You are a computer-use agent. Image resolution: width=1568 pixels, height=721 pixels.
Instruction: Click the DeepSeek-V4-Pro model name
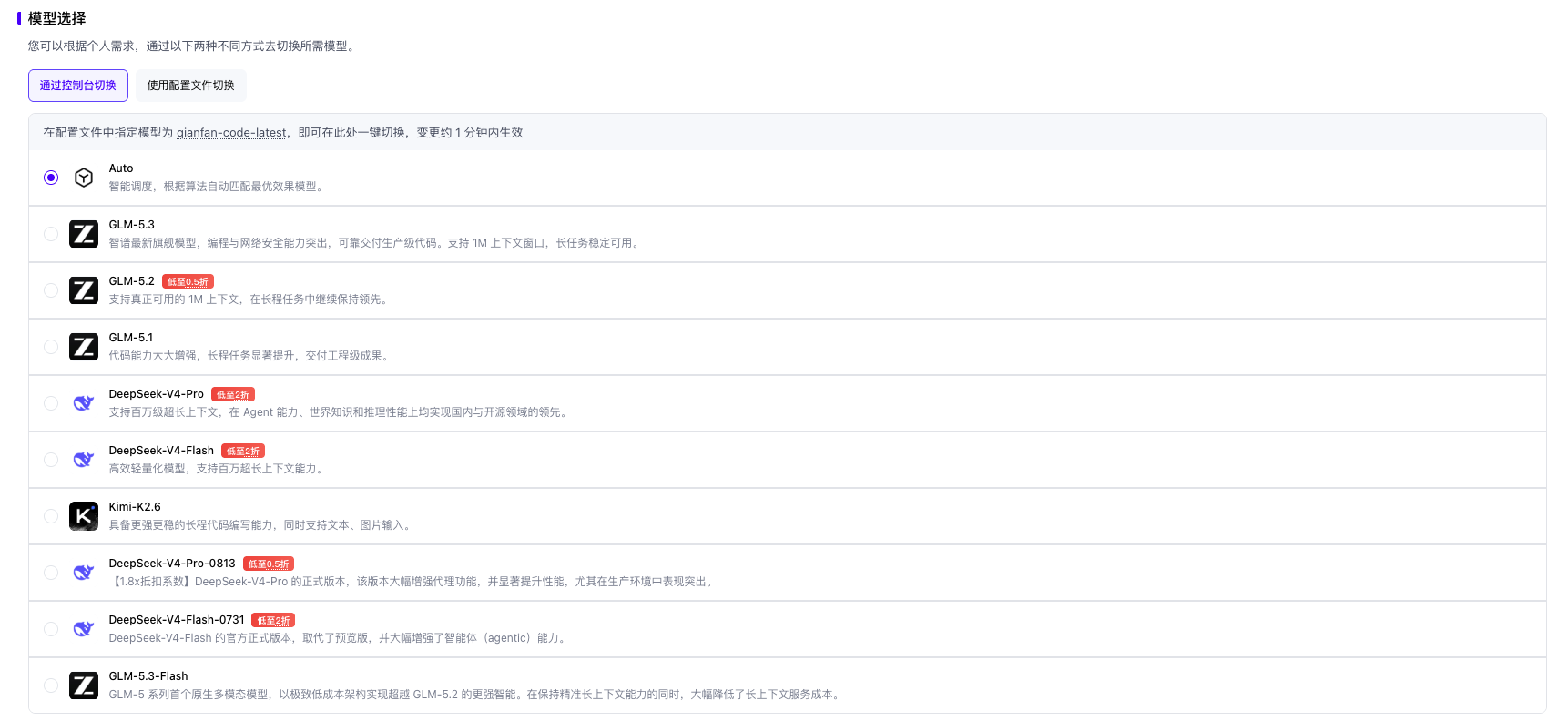click(157, 394)
